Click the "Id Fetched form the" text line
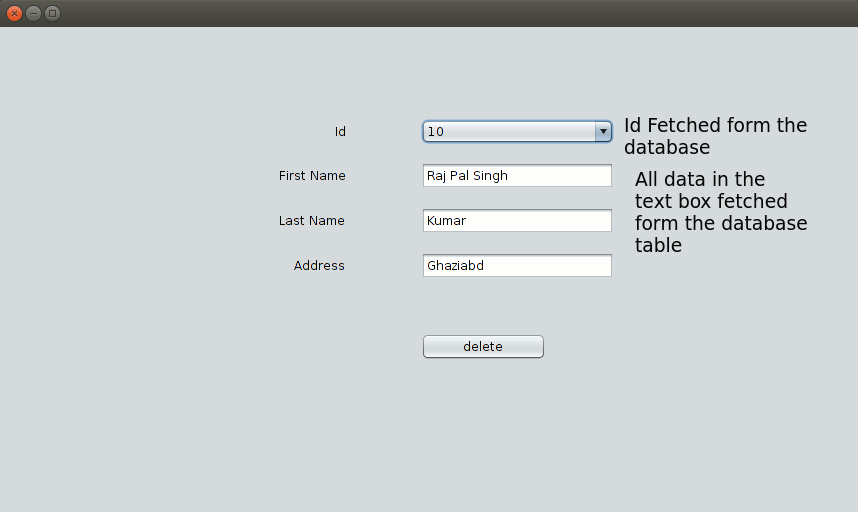 click(x=715, y=126)
